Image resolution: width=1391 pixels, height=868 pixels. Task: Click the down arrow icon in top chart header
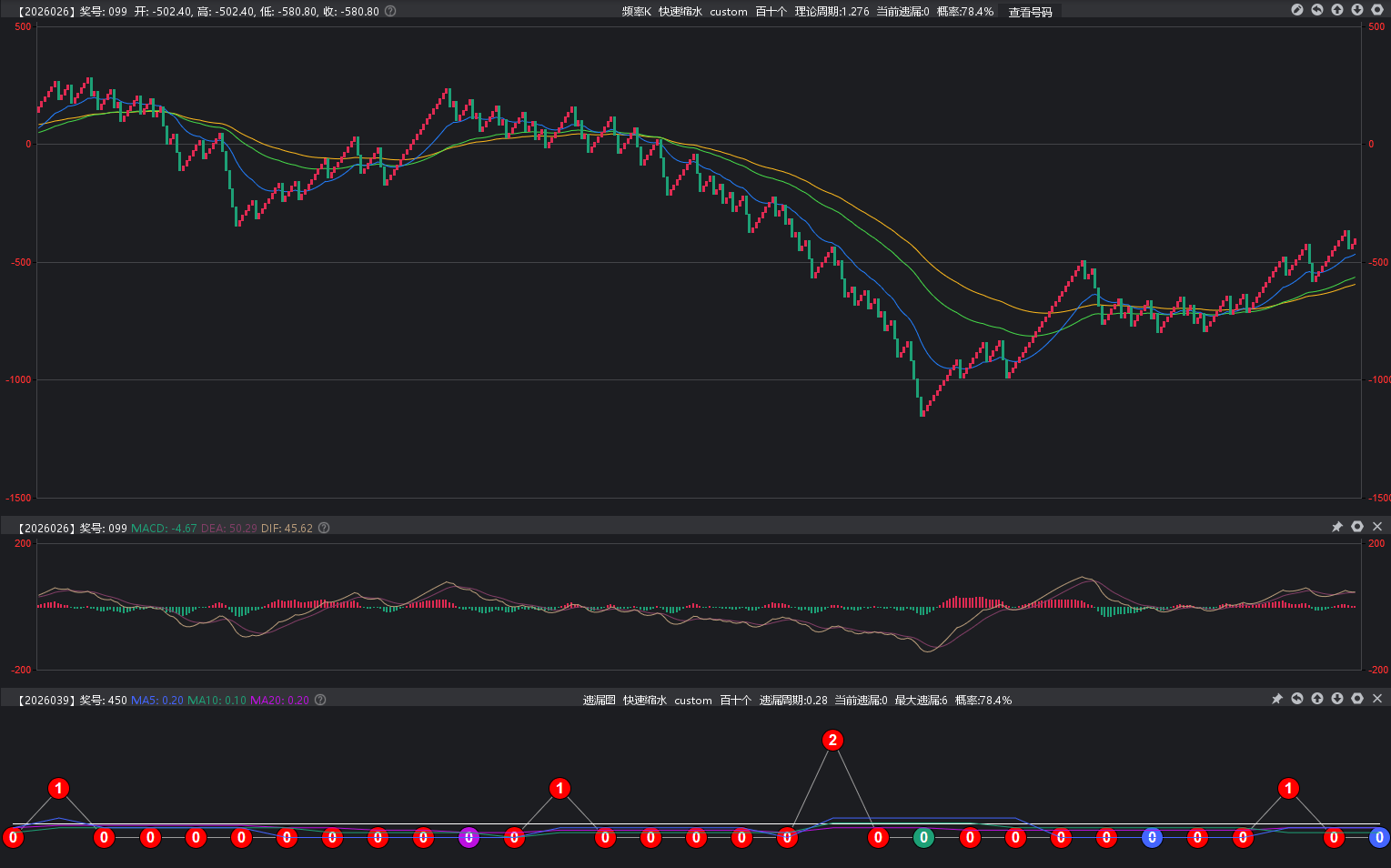coord(1357,10)
